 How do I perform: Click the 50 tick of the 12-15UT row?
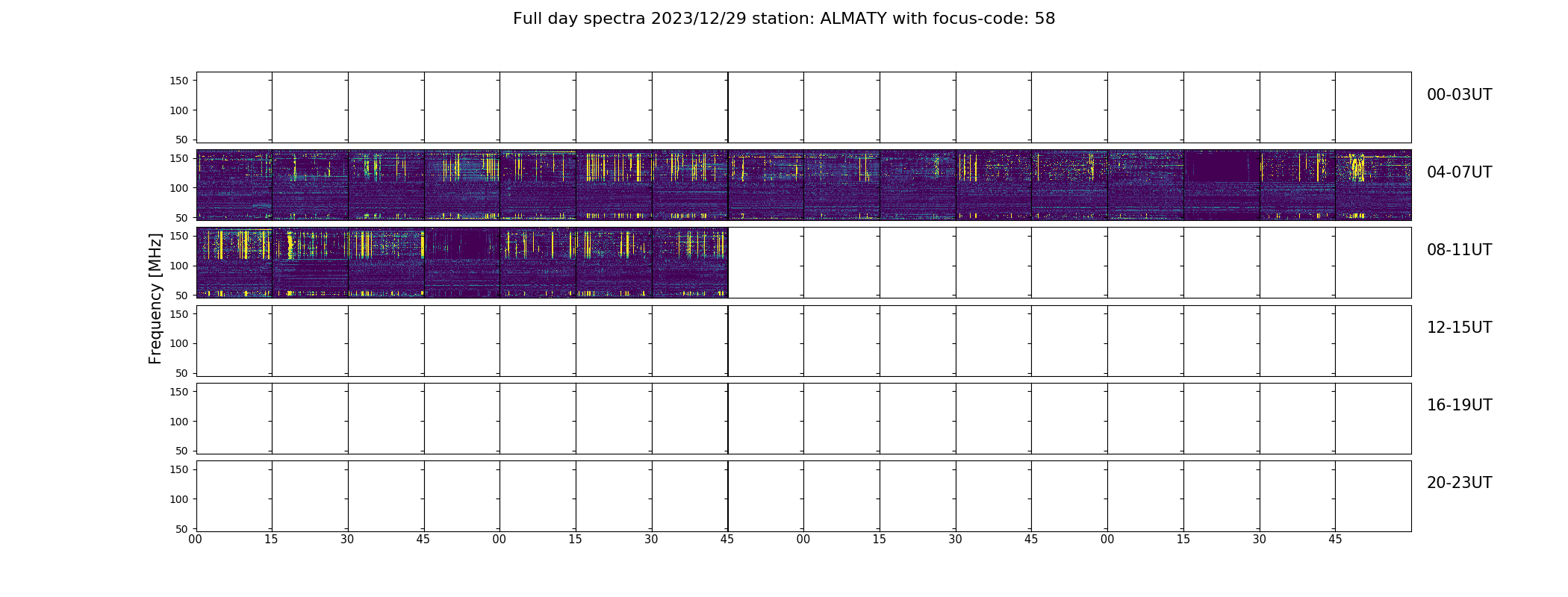coord(182,373)
